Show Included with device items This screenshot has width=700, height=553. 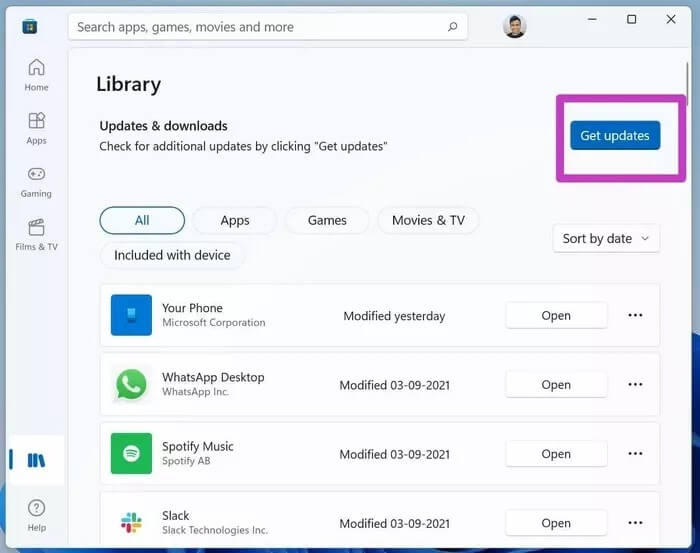(172, 255)
